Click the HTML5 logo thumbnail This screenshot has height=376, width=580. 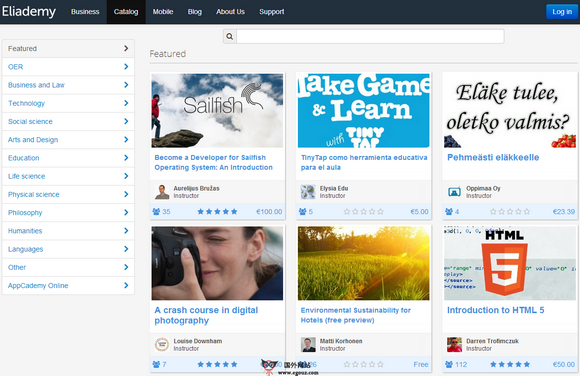pos(510,263)
